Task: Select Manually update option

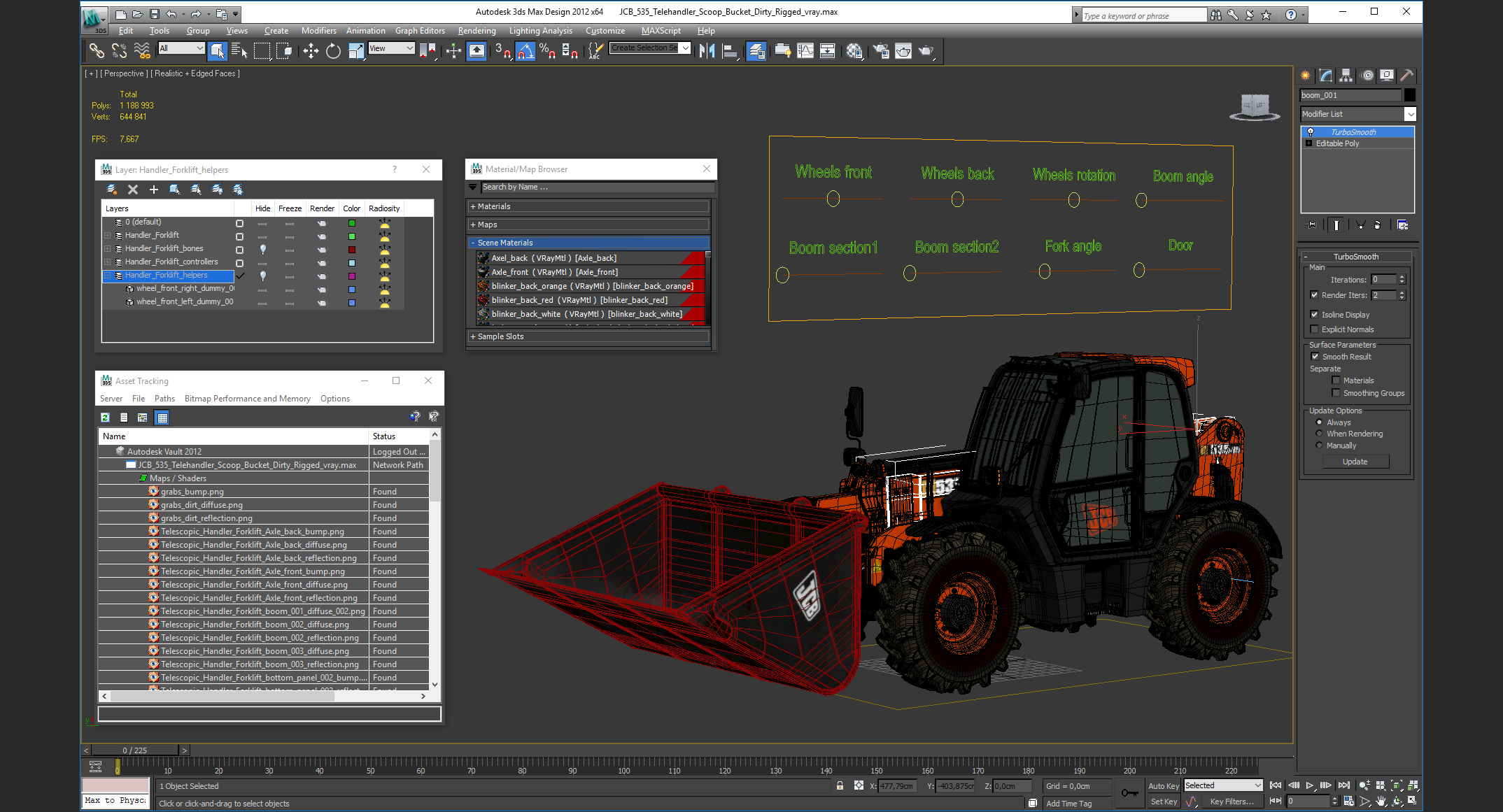Action: pos(1320,446)
